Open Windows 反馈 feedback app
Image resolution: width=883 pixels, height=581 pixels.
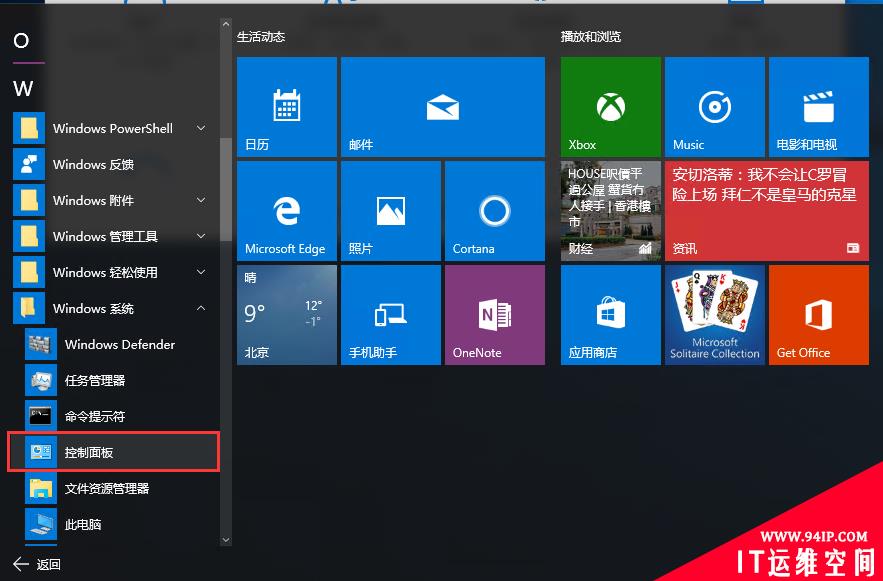113,164
